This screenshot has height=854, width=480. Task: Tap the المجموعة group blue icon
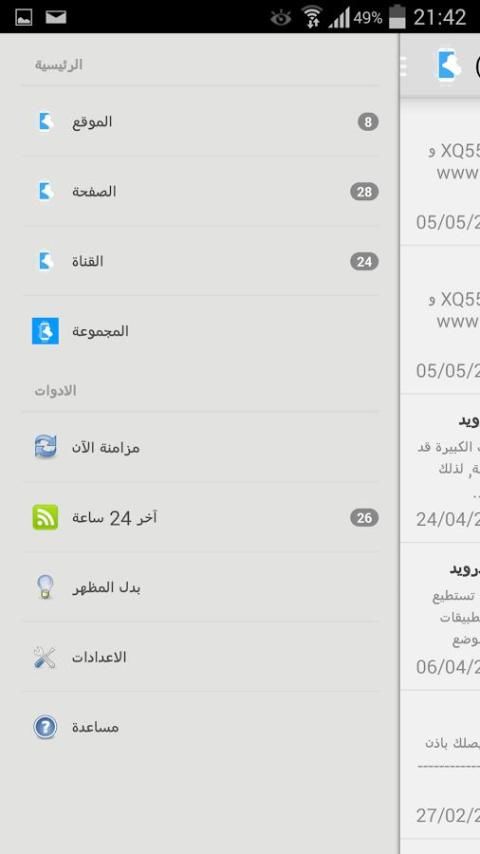[45, 331]
